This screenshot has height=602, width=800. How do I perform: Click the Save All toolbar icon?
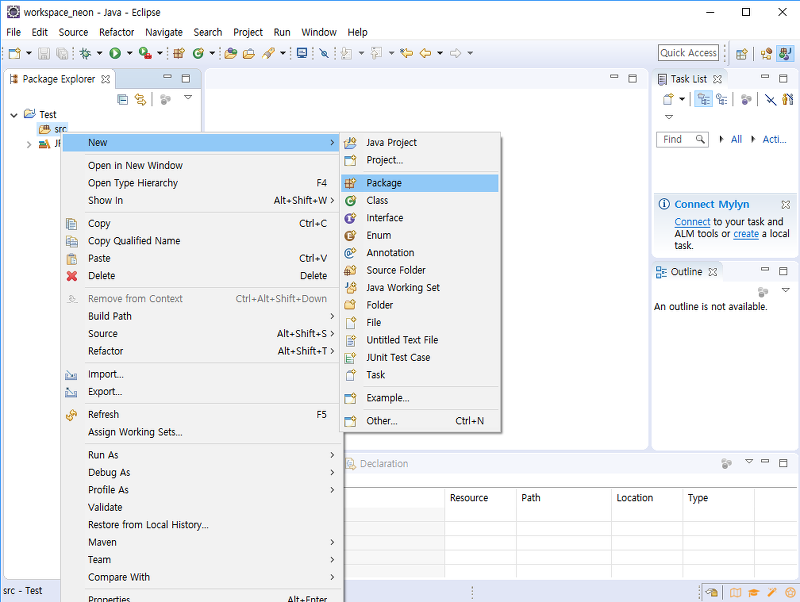coord(62,53)
